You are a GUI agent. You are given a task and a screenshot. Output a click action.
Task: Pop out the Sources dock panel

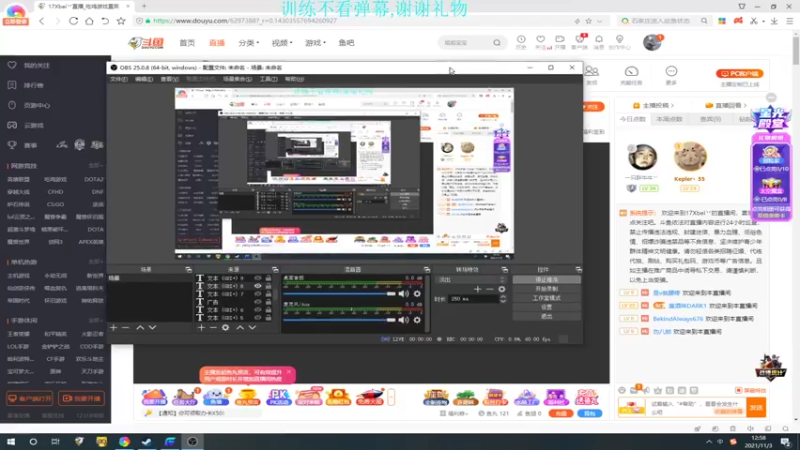click(275, 269)
